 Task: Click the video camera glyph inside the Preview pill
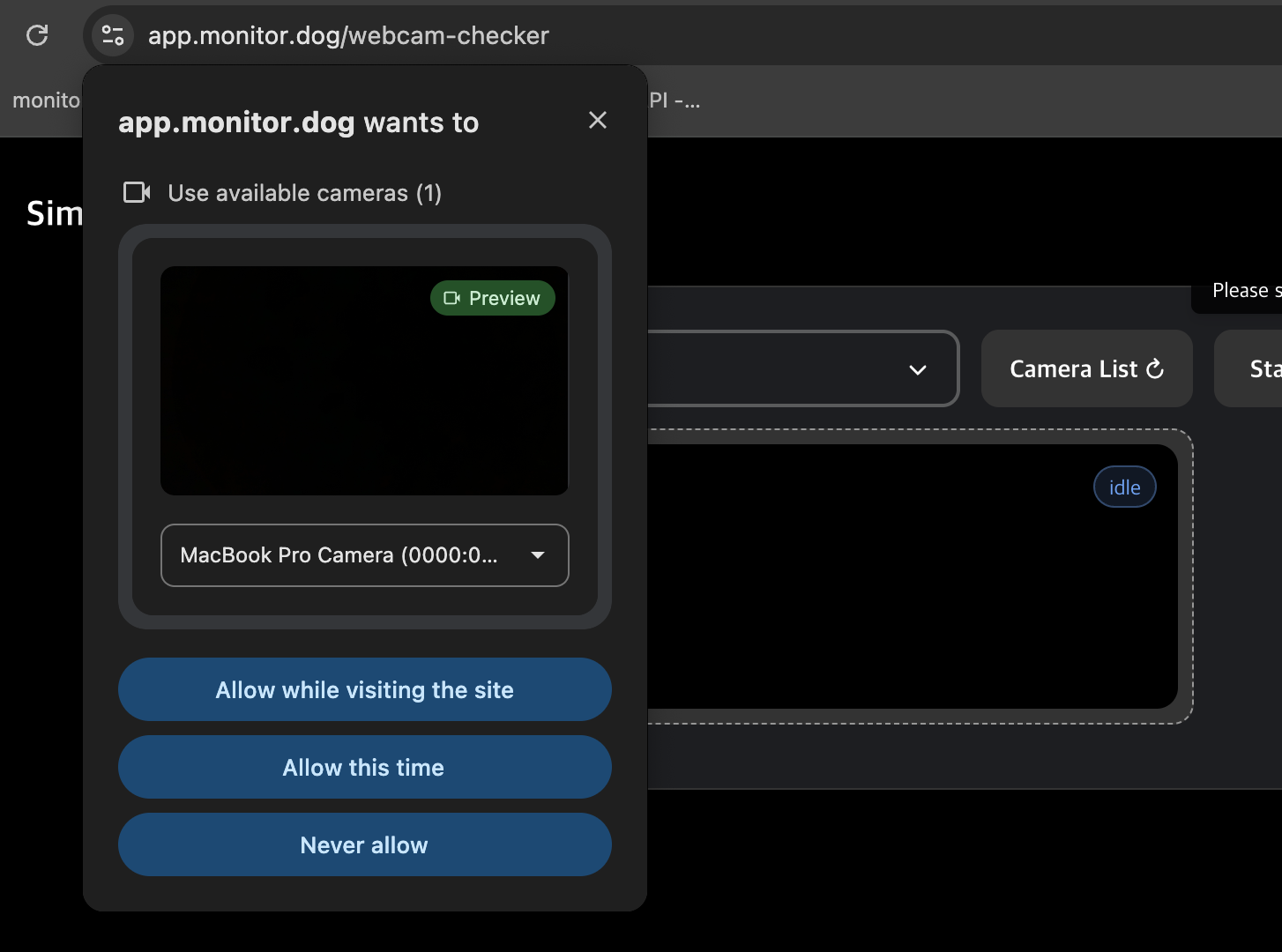click(x=452, y=298)
